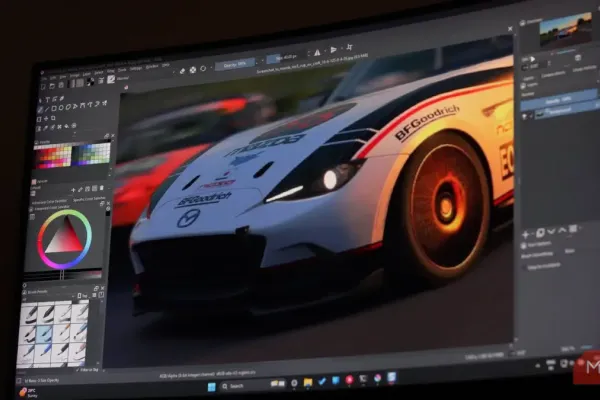600x400 pixels.
Task: Select the Crop tool
Action: (x=53, y=118)
